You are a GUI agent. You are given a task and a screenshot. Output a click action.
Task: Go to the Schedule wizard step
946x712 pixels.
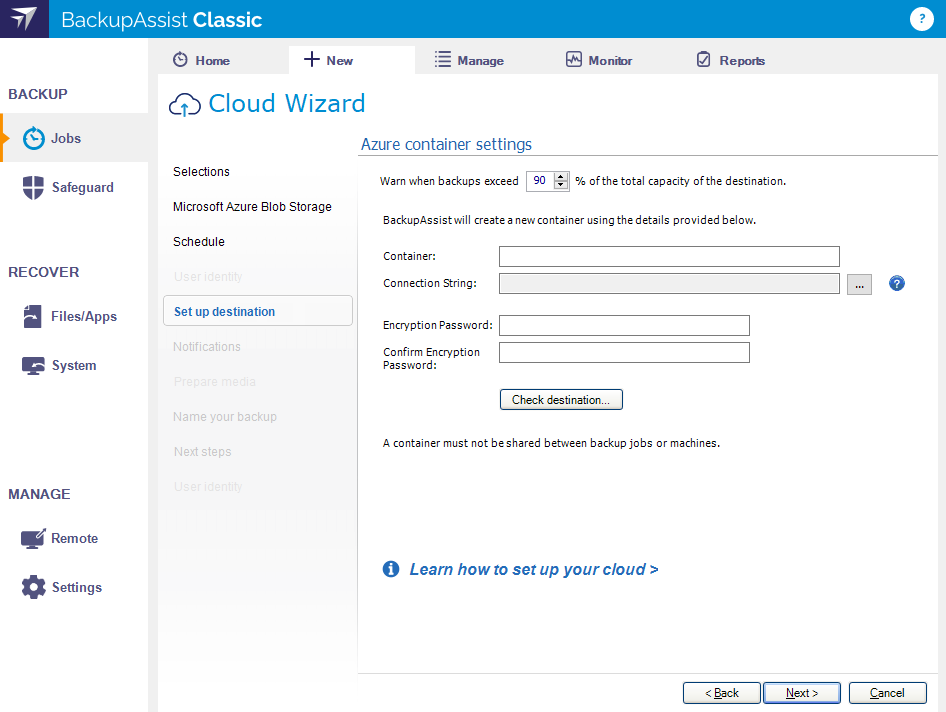tap(199, 241)
